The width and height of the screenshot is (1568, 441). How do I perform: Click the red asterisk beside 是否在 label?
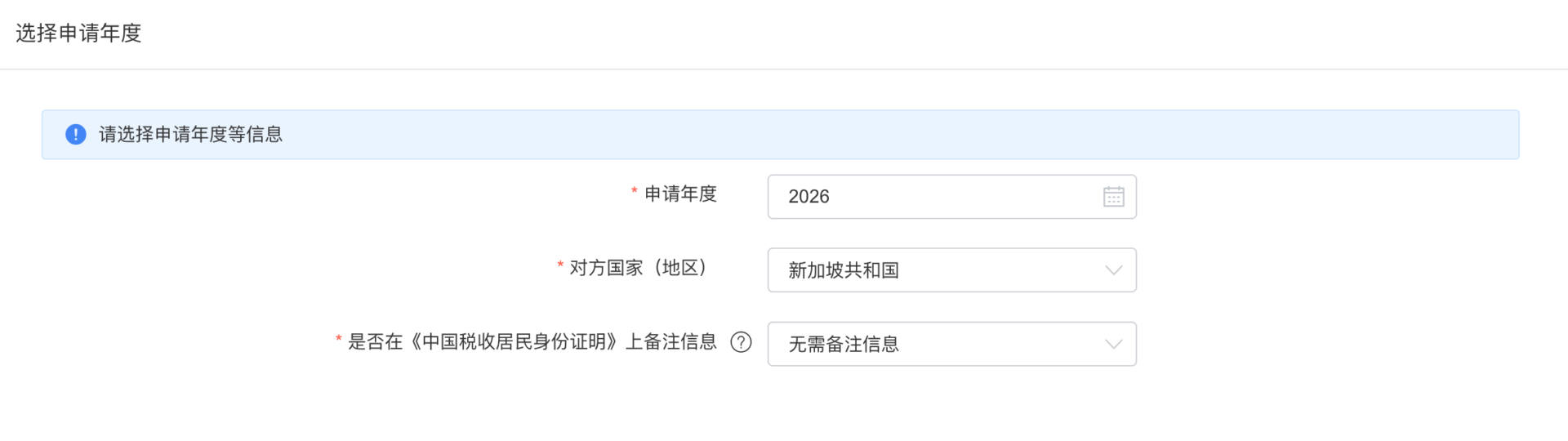coord(338,341)
